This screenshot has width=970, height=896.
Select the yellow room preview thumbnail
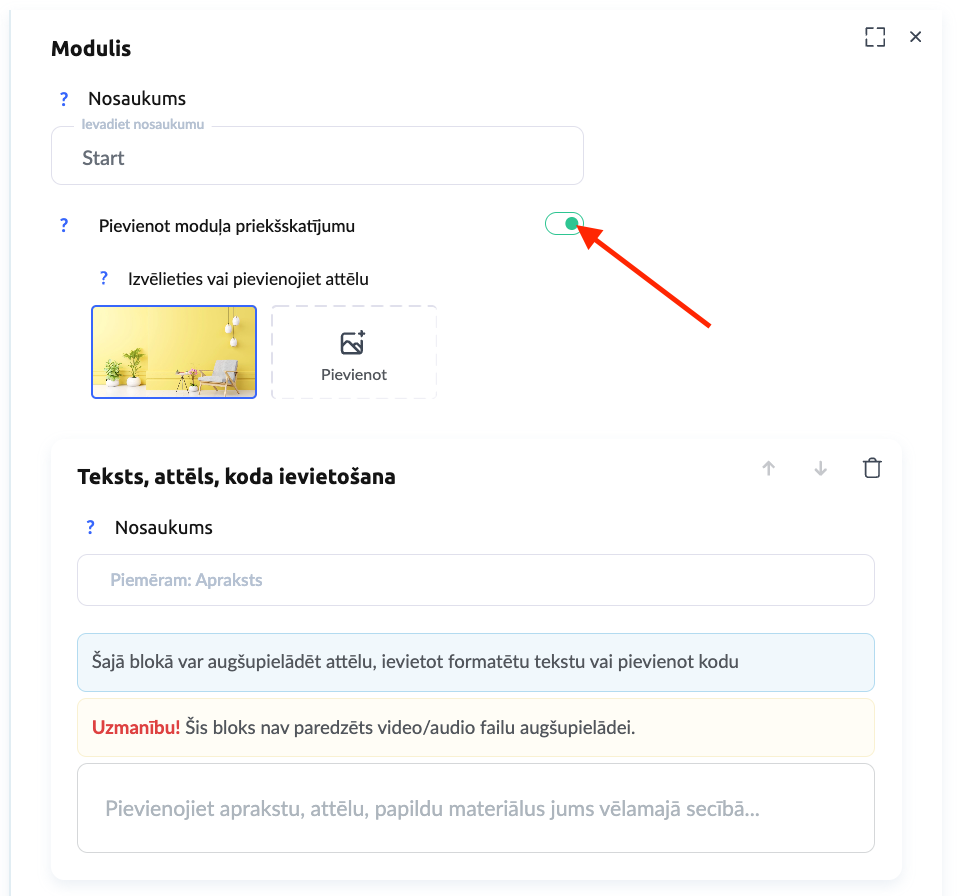click(x=174, y=352)
